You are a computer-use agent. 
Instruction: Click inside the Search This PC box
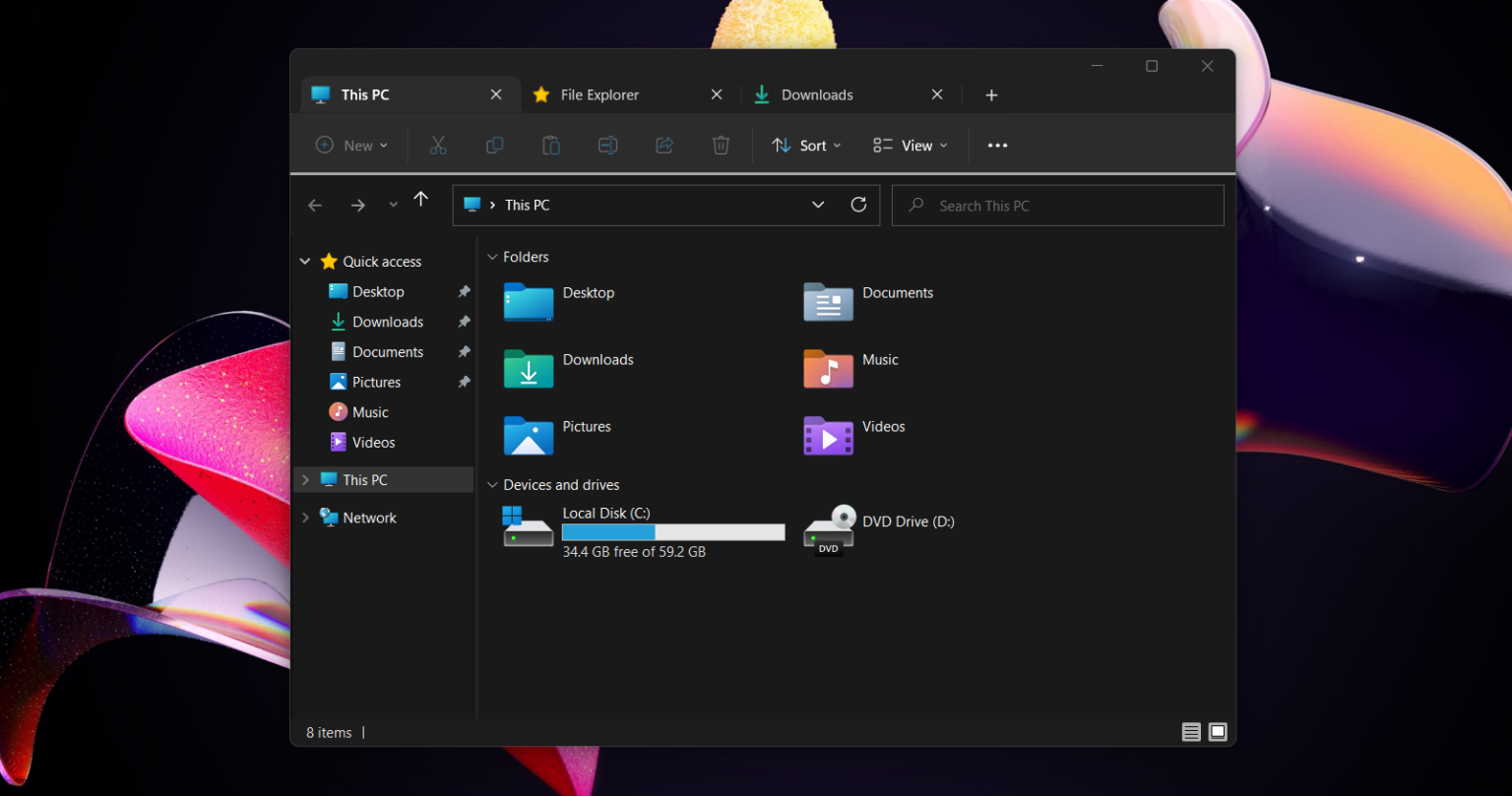tap(1057, 205)
